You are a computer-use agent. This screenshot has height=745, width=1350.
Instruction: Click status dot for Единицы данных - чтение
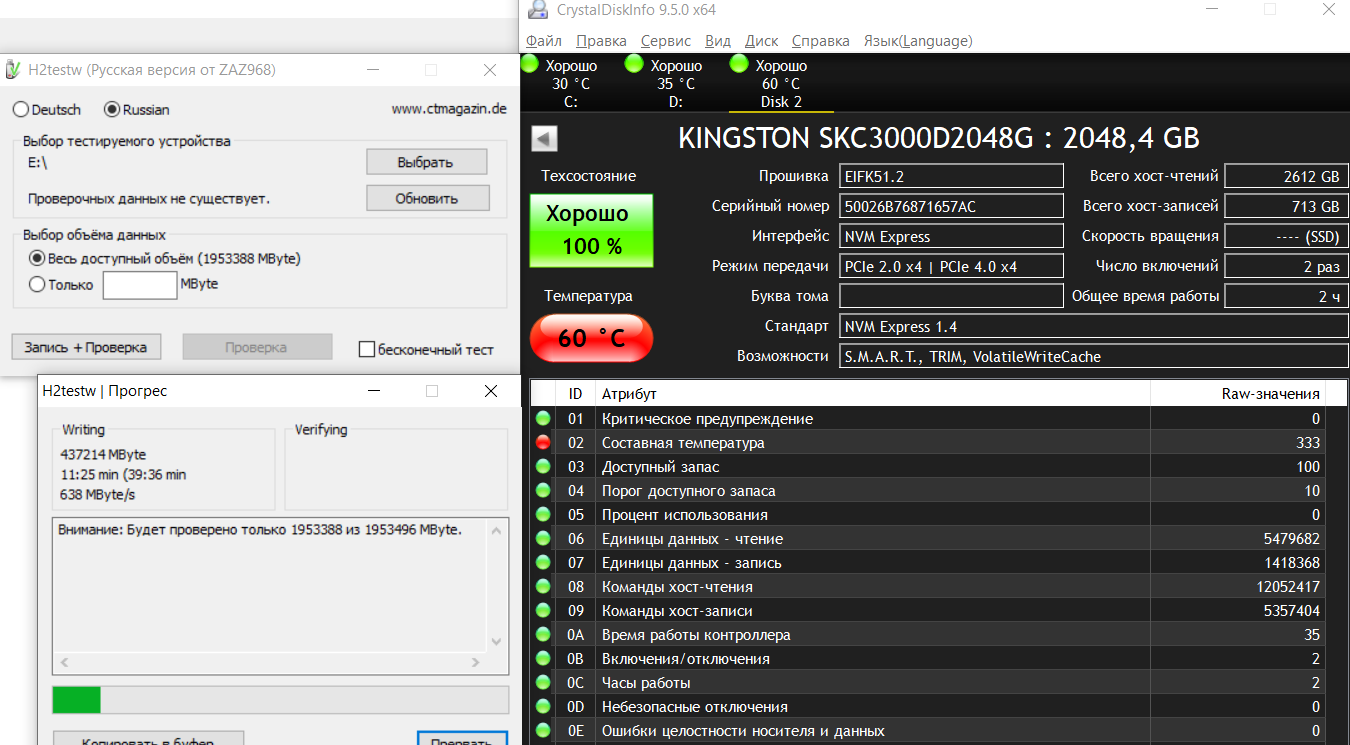click(543, 539)
